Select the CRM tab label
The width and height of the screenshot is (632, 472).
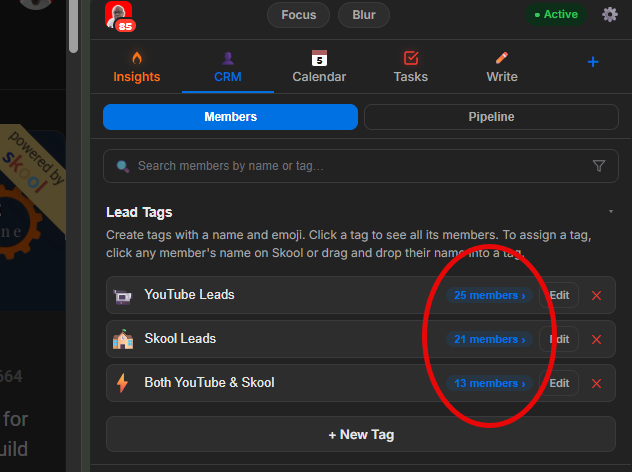click(x=228, y=77)
